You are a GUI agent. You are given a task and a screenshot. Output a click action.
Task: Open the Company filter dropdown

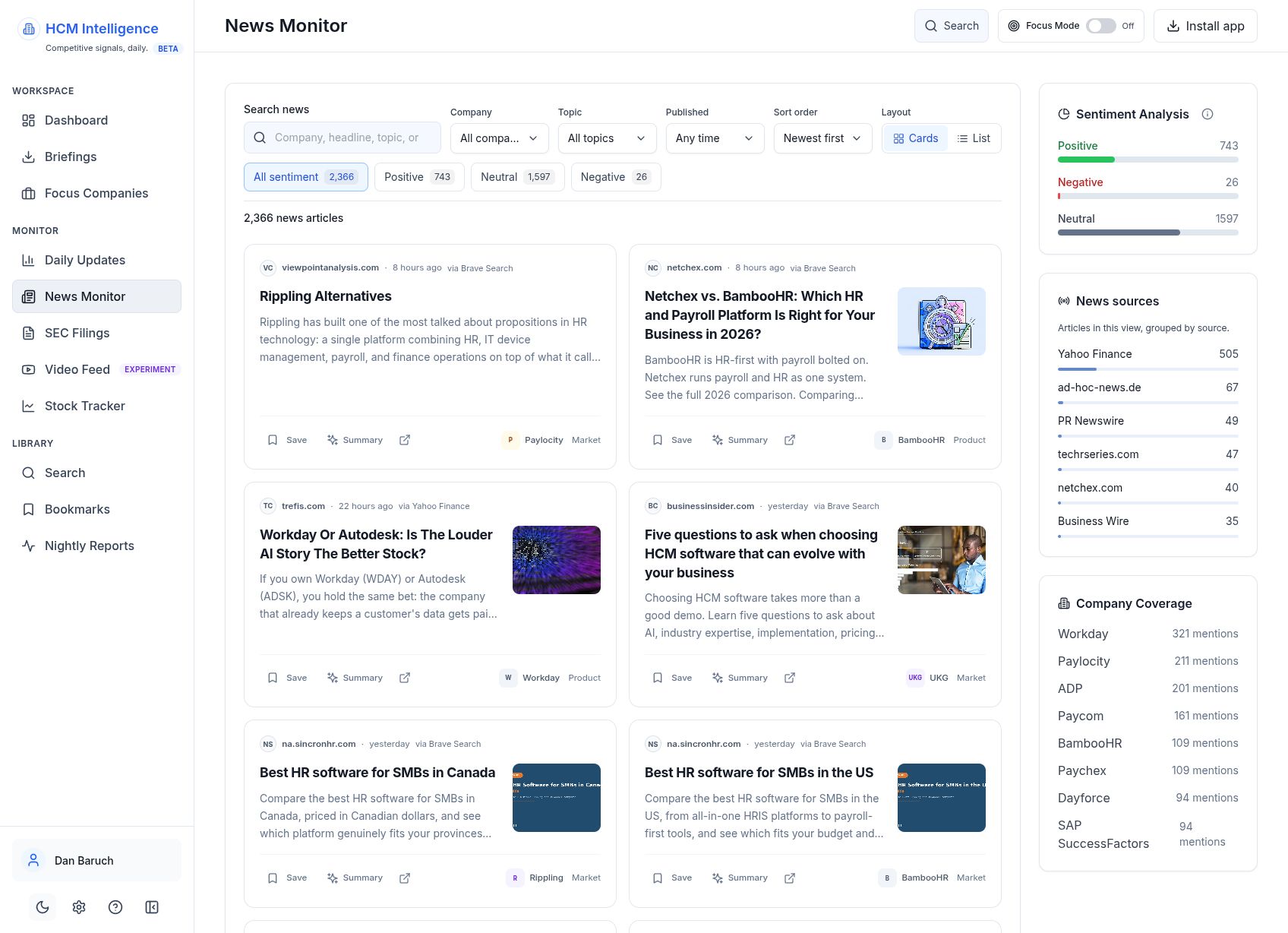pyautogui.click(x=499, y=138)
